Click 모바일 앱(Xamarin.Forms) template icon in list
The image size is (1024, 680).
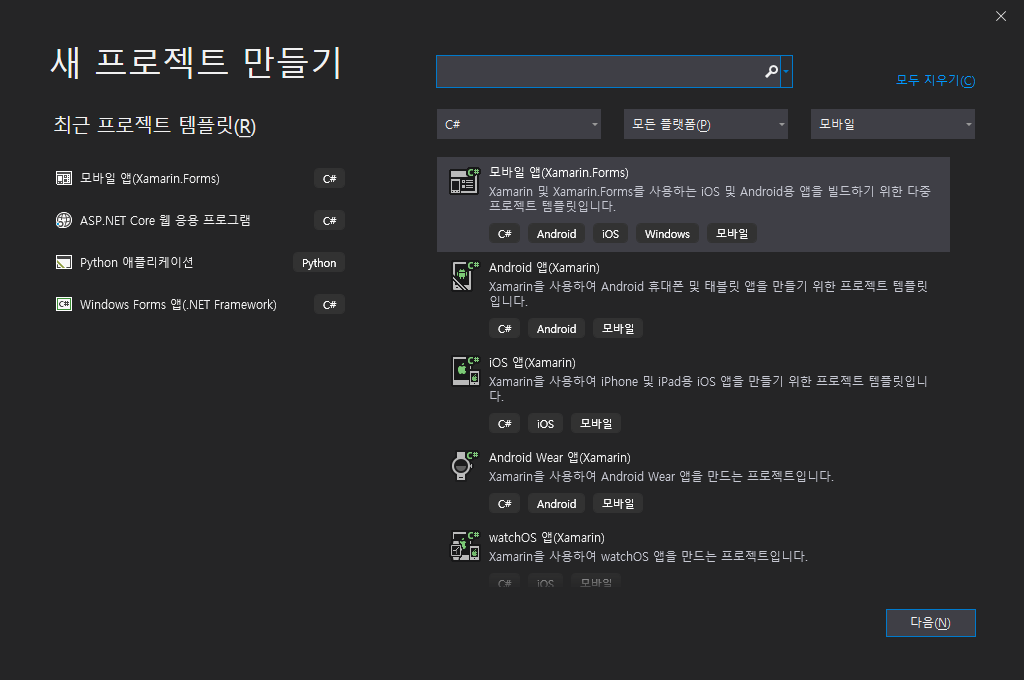click(x=464, y=181)
